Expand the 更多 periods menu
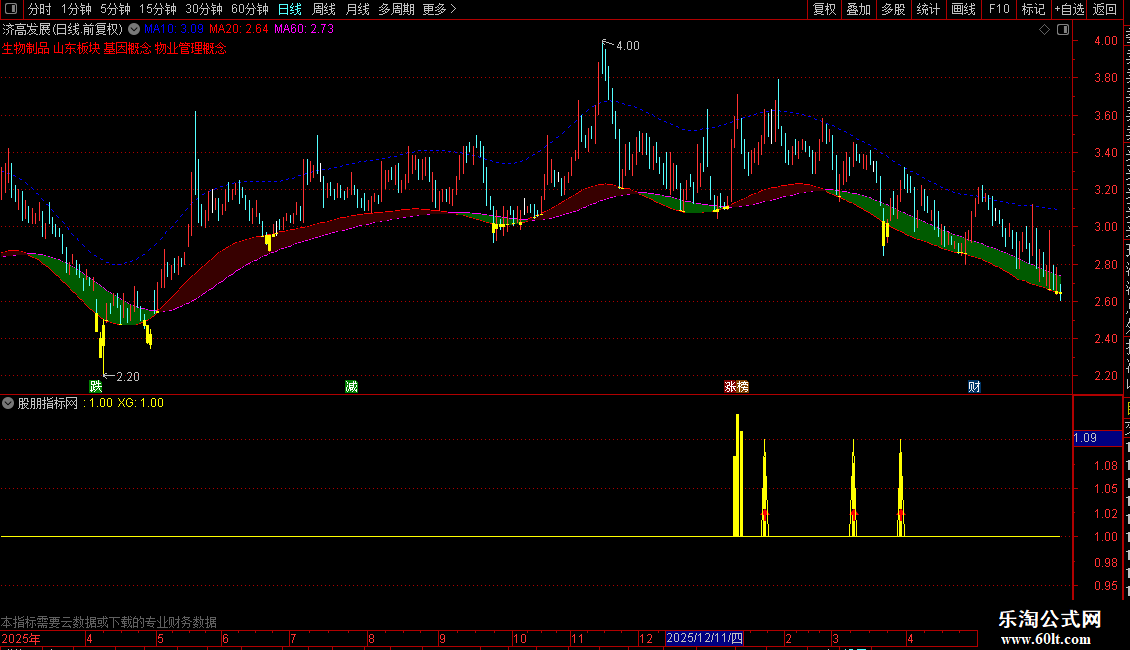The width and height of the screenshot is (1130, 650). [x=440, y=9]
